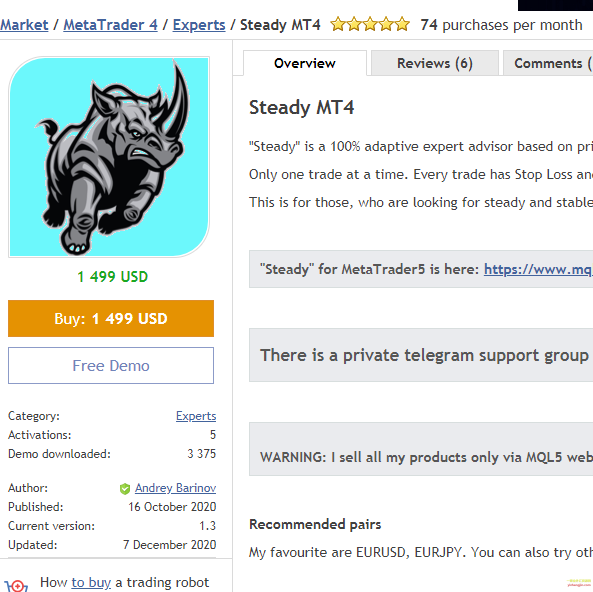Image resolution: width=593 pixels, height=592 pixels.
Task: Click the 'to buy' help link
Action: coord(91,583)
